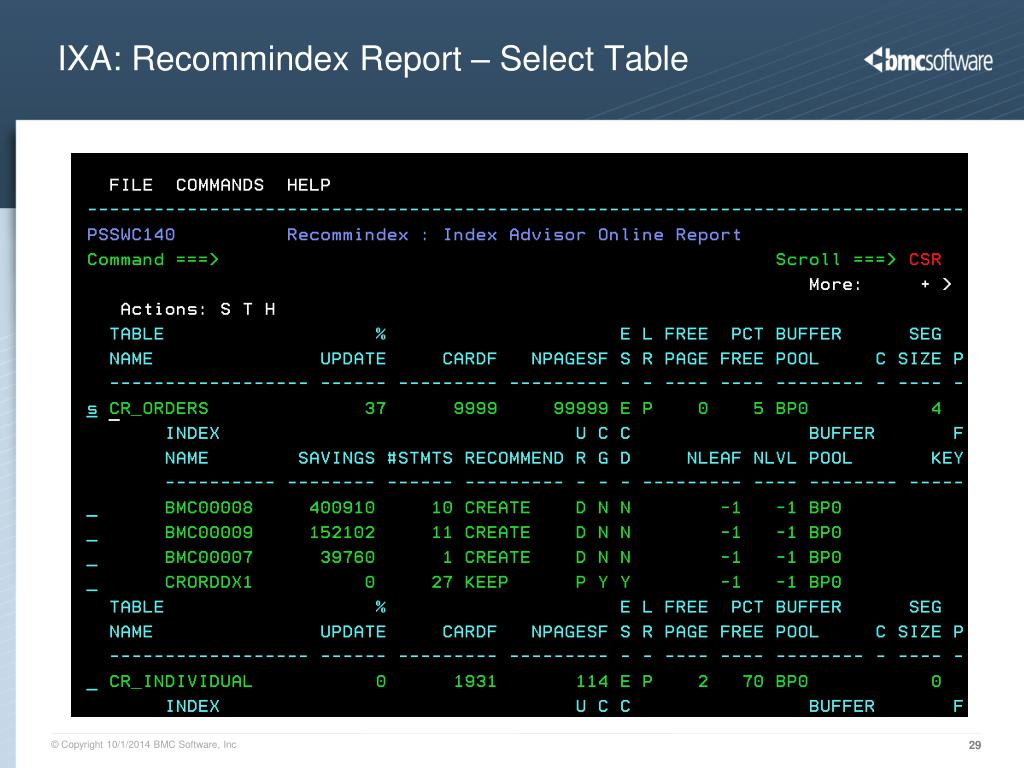Click action field for index BMC00008
The image size is (1024, 768).
click(x=92, y=509)
